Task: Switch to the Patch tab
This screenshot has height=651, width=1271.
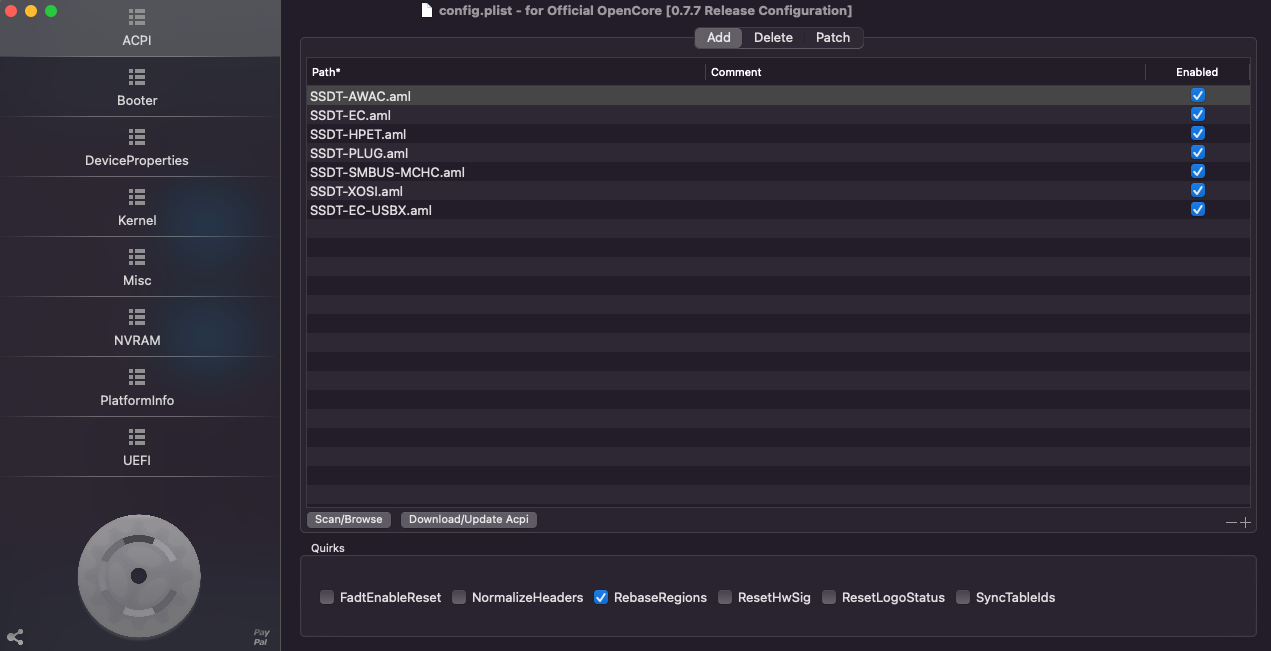Action: (832, 37)
